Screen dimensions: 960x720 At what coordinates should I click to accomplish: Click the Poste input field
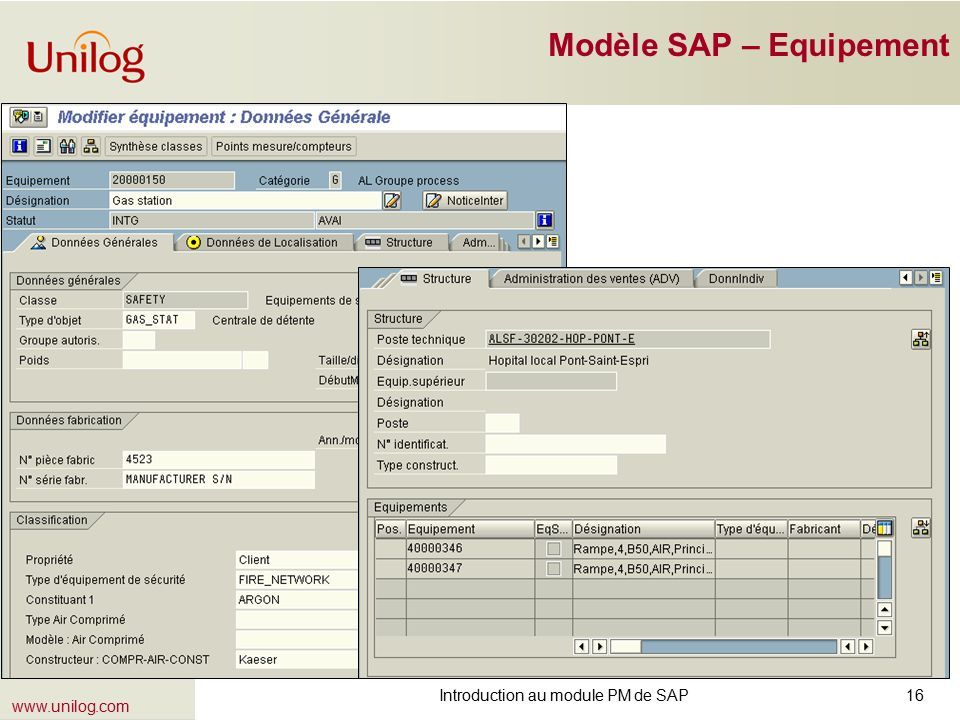(x=502, y=423)
